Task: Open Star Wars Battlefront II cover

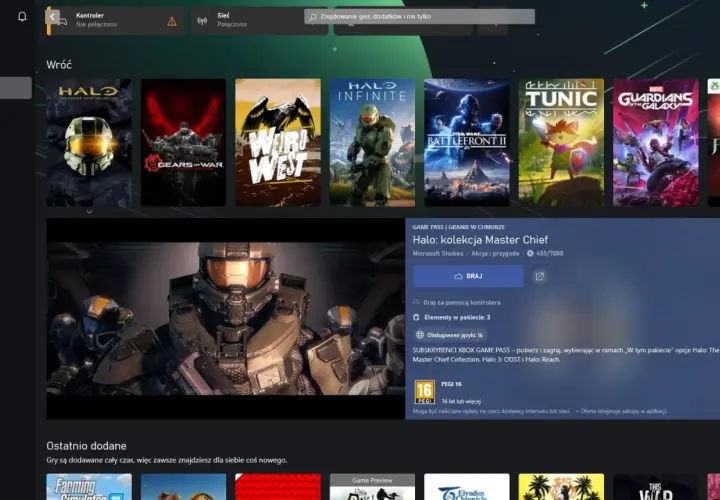Action: (x=467, y=142)
